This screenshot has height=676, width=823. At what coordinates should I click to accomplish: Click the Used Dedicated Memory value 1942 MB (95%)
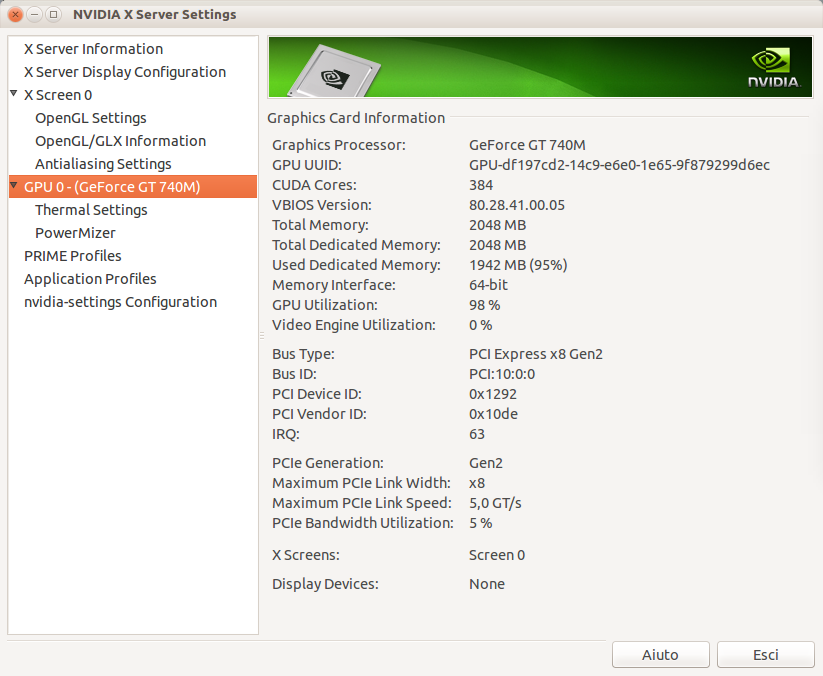pos(518,265)
